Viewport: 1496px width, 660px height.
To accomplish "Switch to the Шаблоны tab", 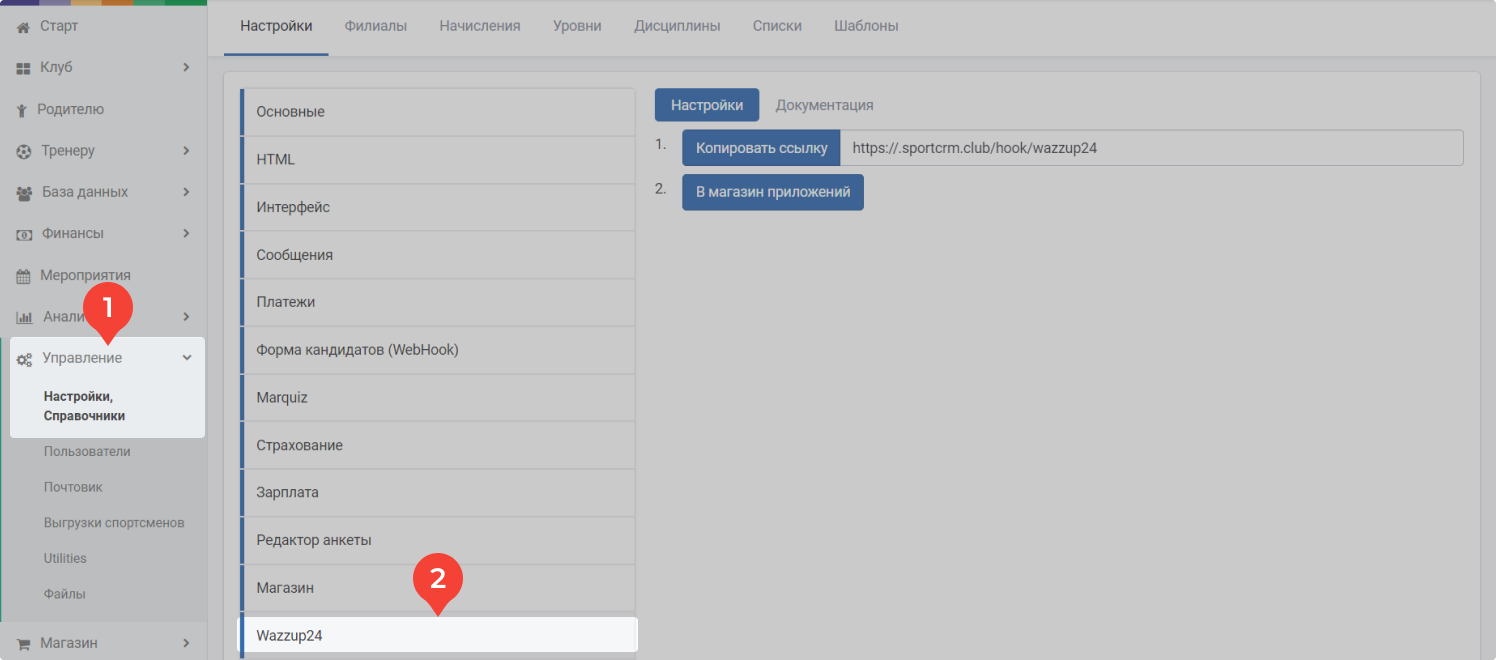I will 866,26.
